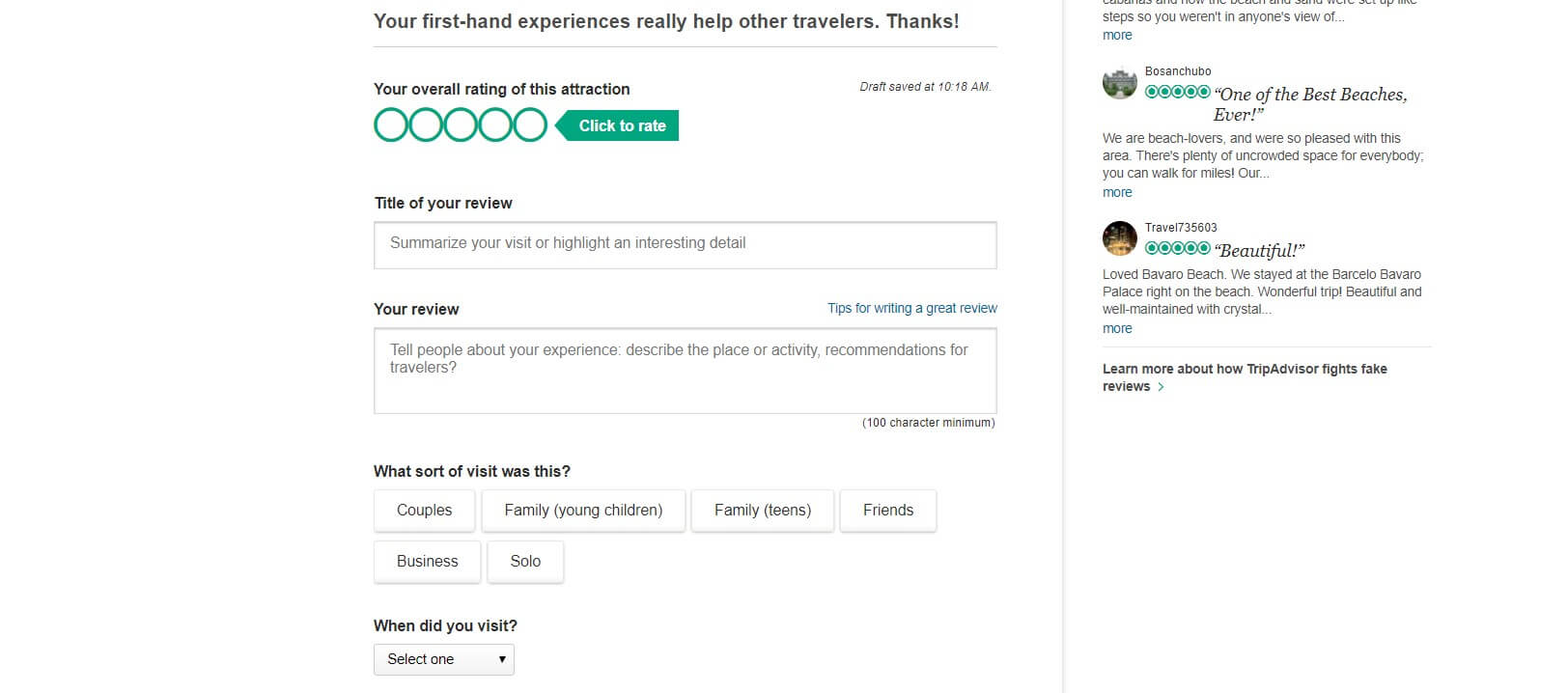Viewport: 1568px width, 693px height.
Task: Focus the 'Title of your review' field
Action: click(685, 245)
